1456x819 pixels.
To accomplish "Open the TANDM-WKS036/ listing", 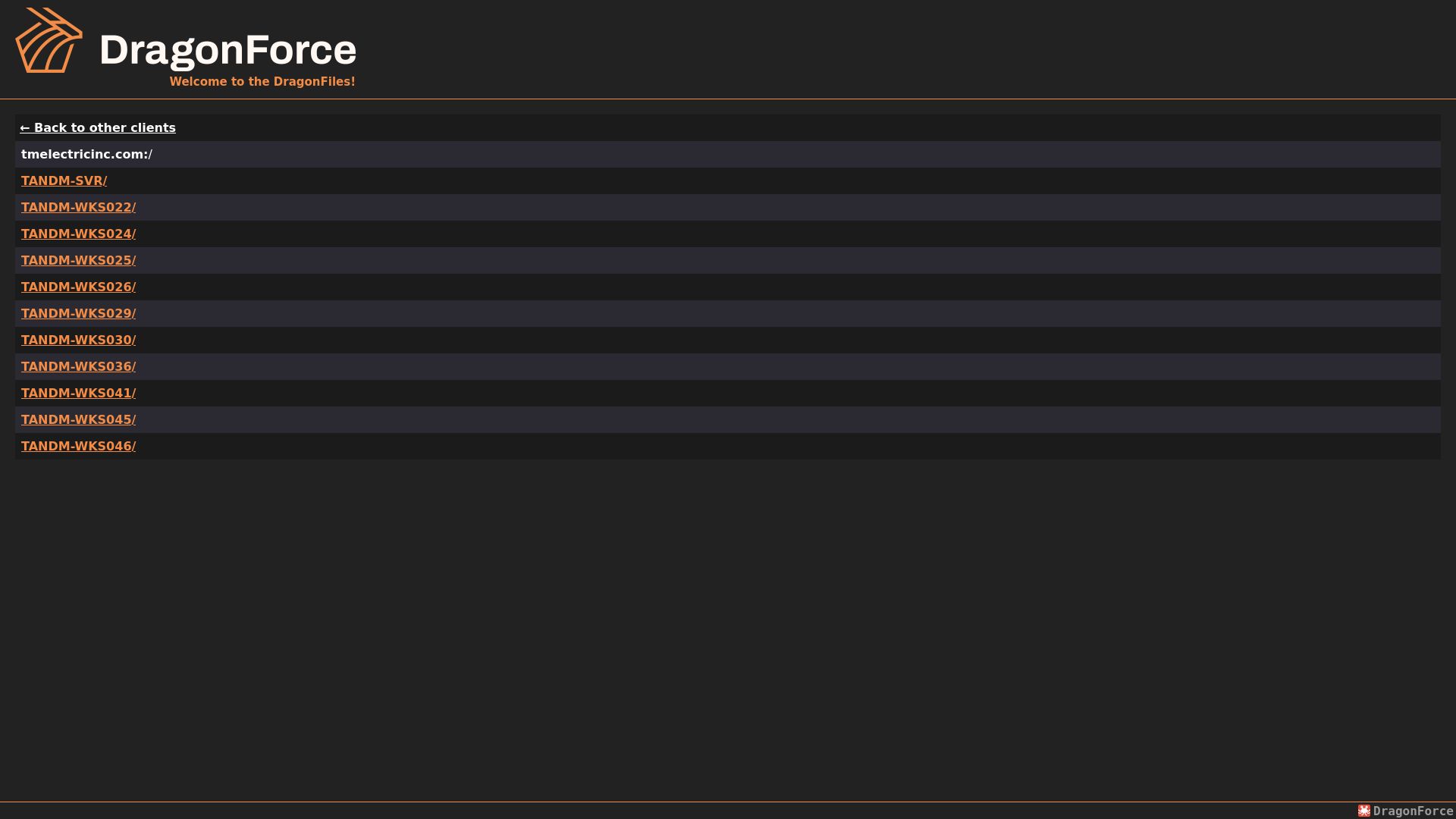I will [x=78, y=367].
